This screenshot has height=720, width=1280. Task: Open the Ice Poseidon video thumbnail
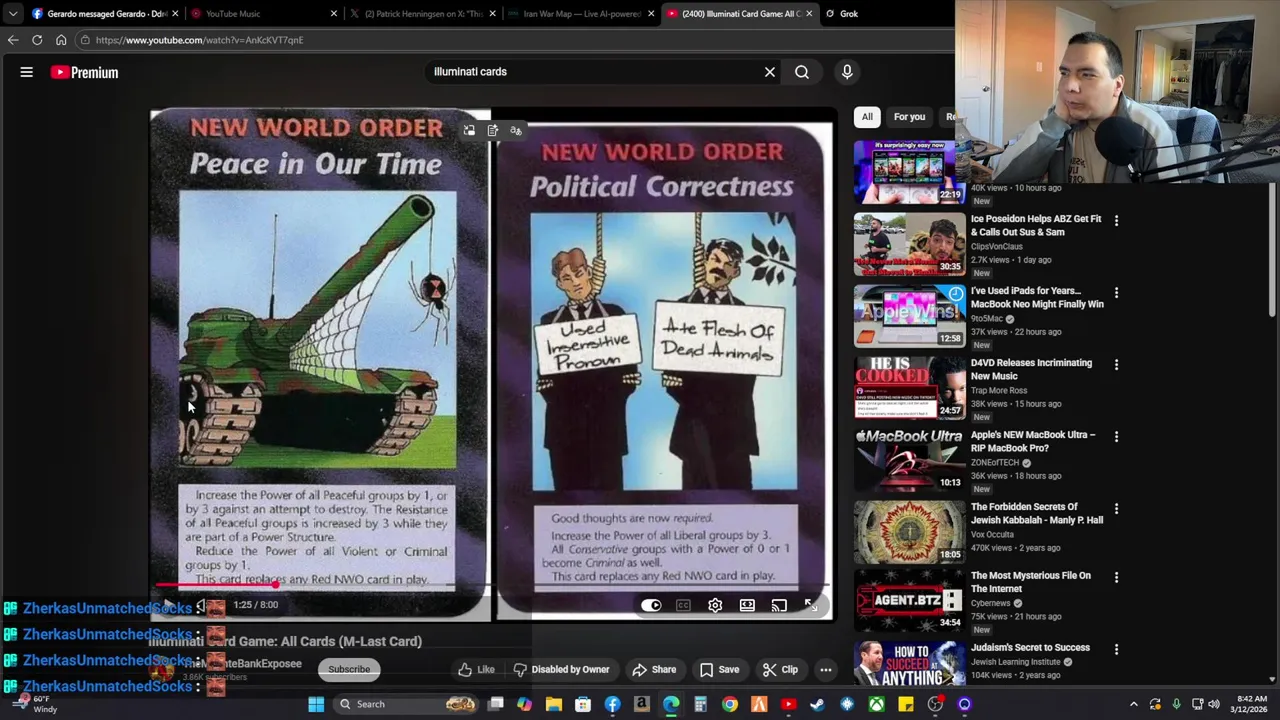click(910, 244)
